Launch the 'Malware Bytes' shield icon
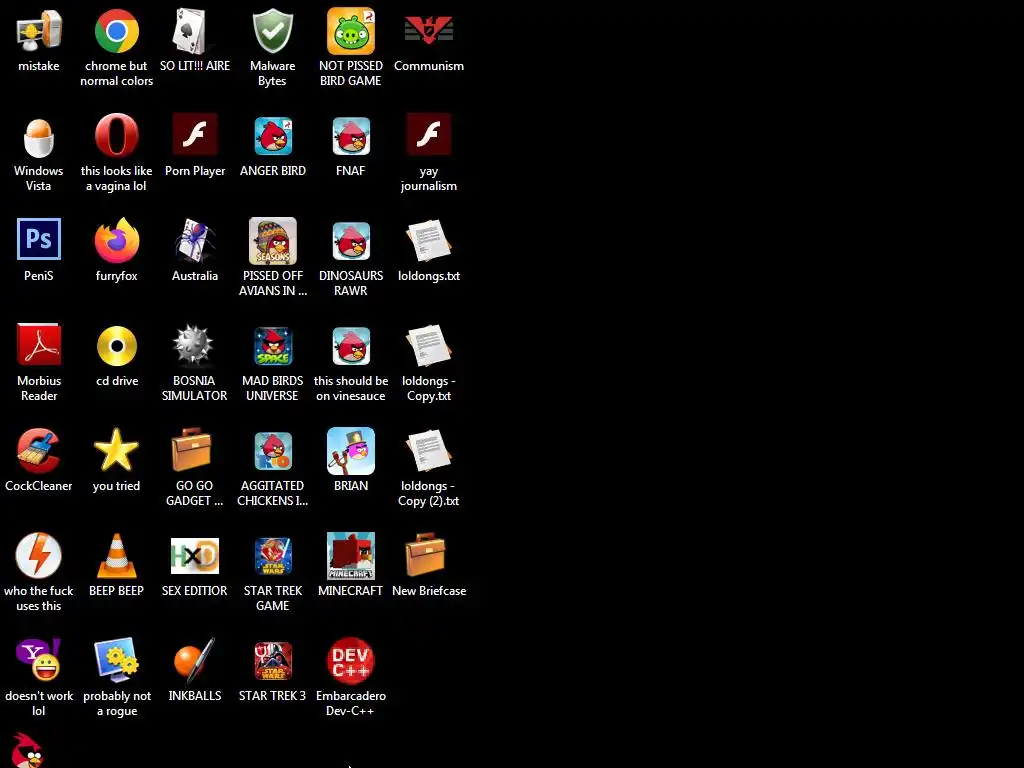The height and width of the screenshot is (768, 1024). coord(272,31)
